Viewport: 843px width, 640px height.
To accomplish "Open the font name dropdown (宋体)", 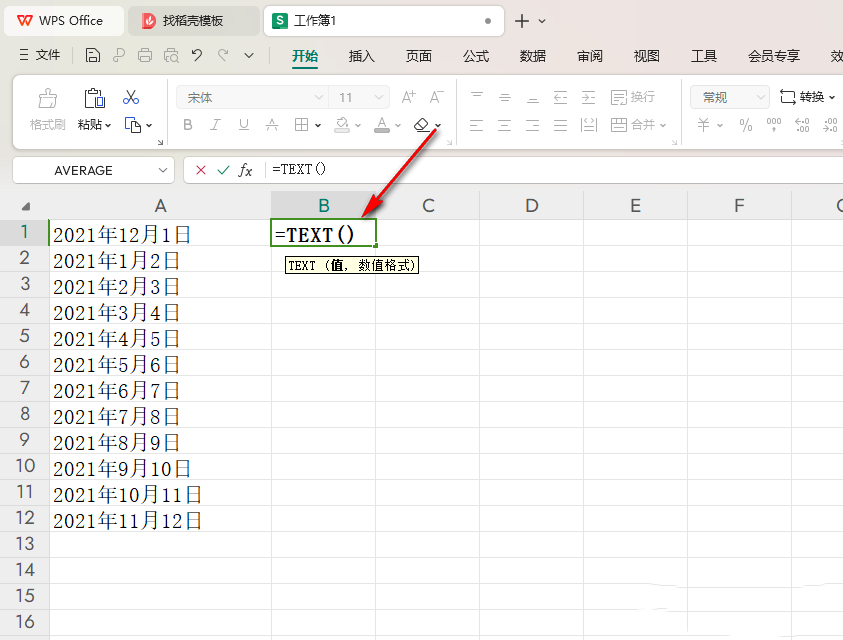I will (x=319, y=97).
